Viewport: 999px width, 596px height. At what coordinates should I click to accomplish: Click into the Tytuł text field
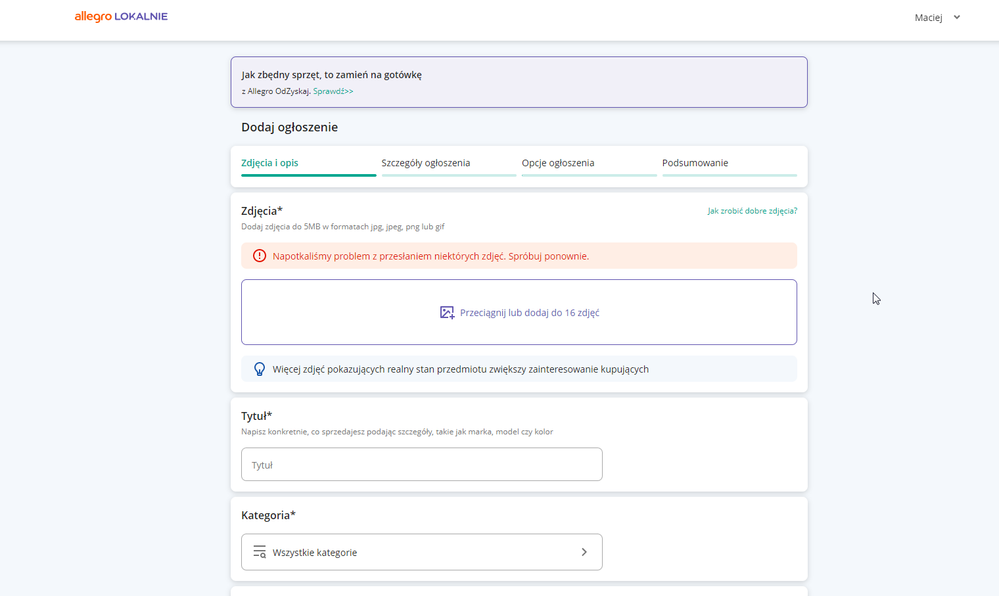421,464
